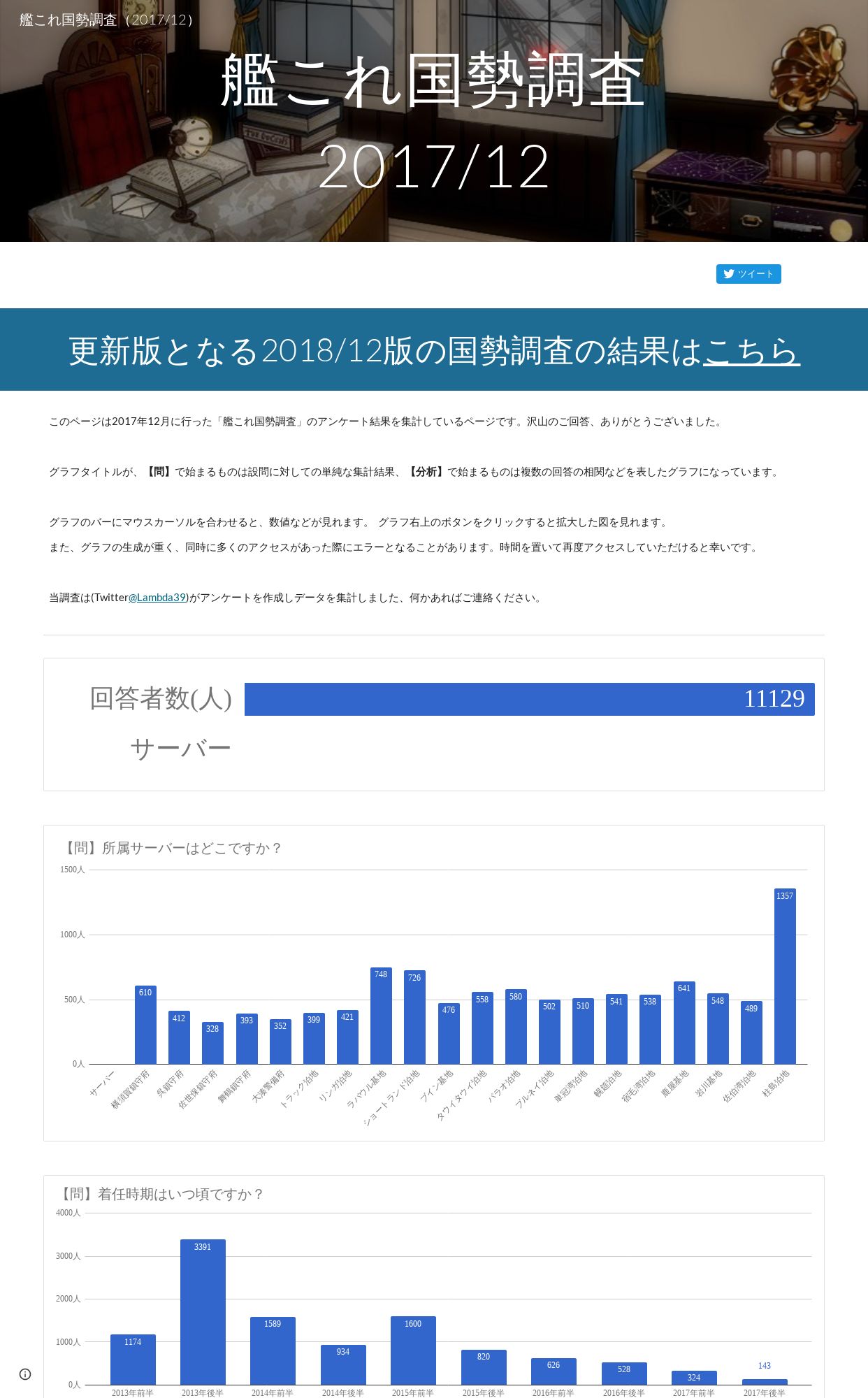The image size is (868, 1398).
Task: Click the Twitter ツイート button
Action: (x=748, y=274)
